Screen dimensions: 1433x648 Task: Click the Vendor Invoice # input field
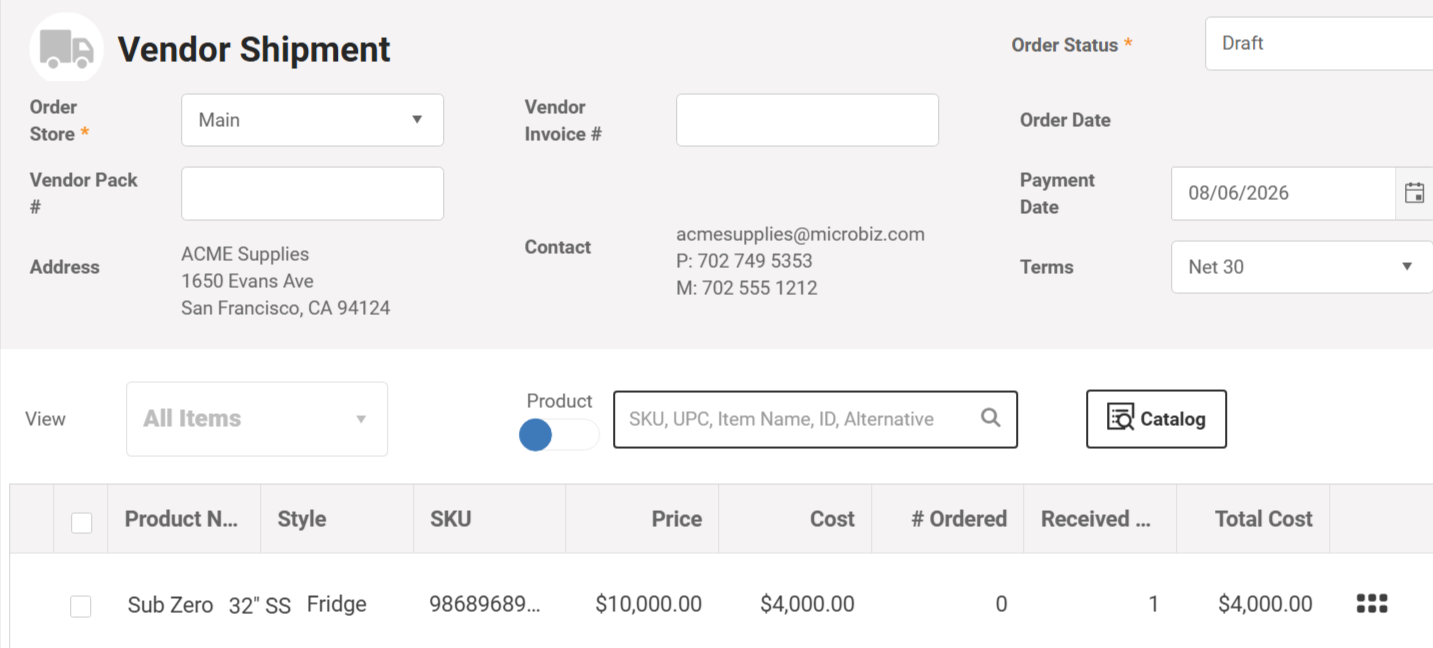pos(807,120)
